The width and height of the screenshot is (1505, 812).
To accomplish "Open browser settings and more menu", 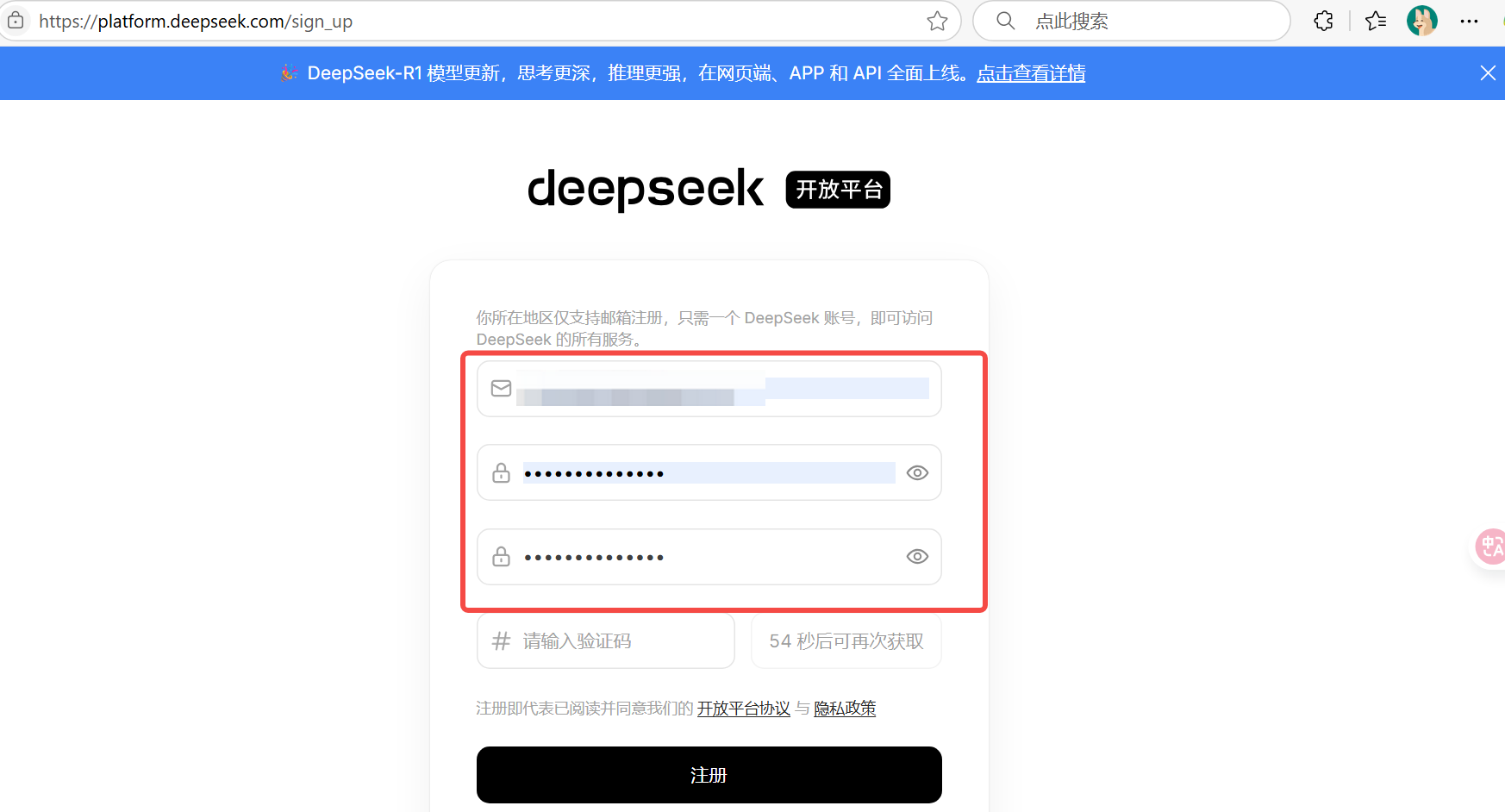I will point(1470,21).
